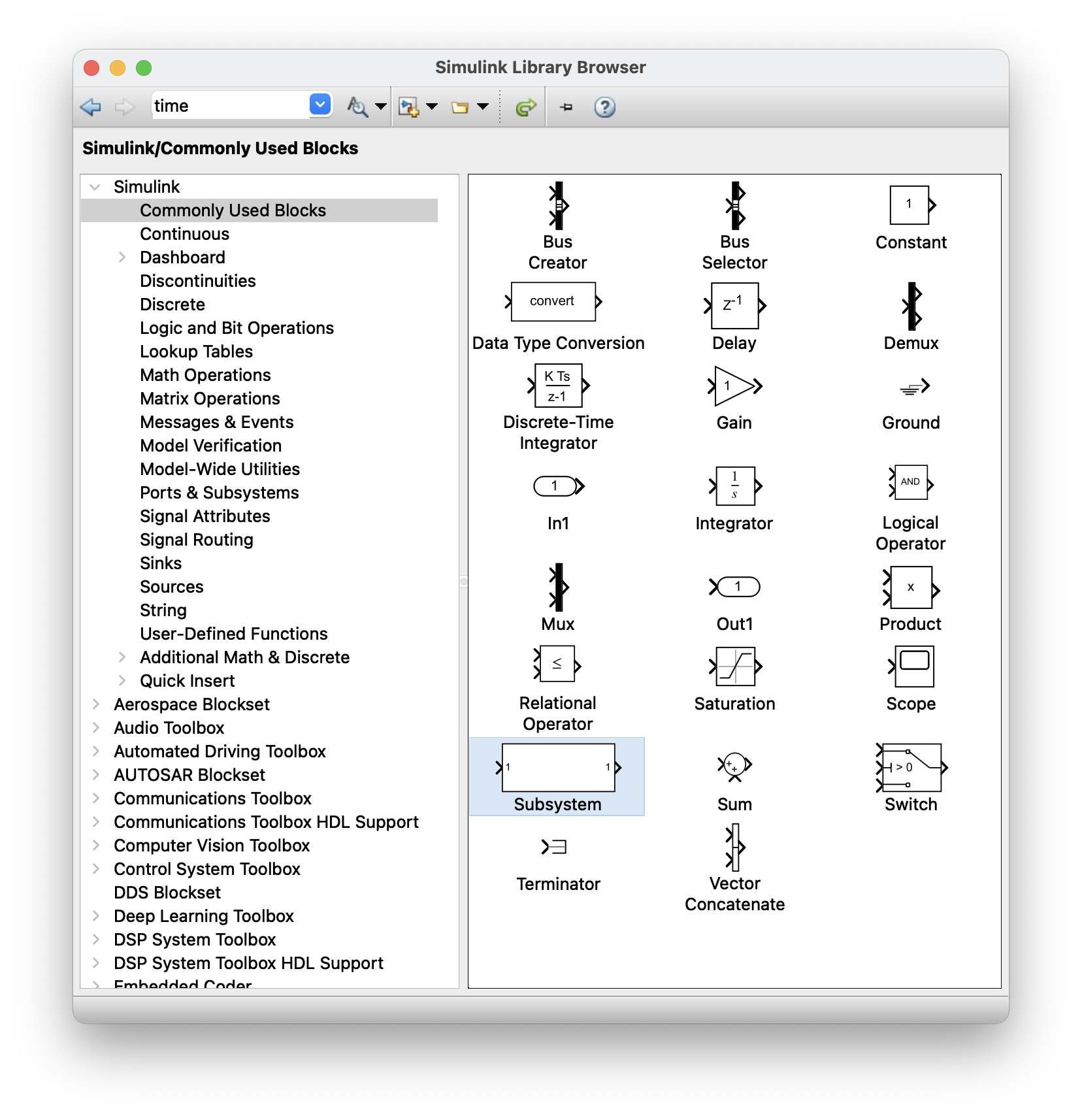Click the Constant block icon

tap(912, 205)
